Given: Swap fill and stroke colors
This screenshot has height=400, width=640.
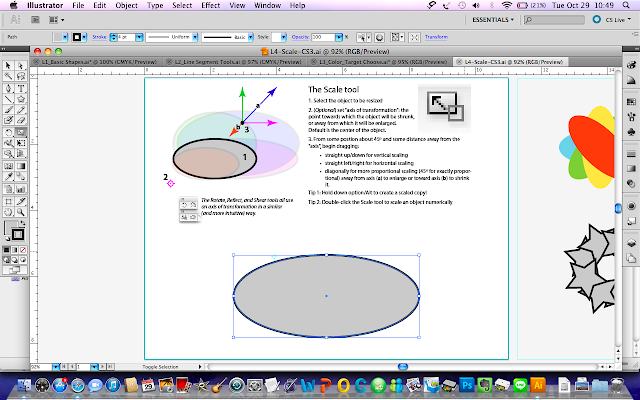Looking at the screenshot, I should pos(22,223).
